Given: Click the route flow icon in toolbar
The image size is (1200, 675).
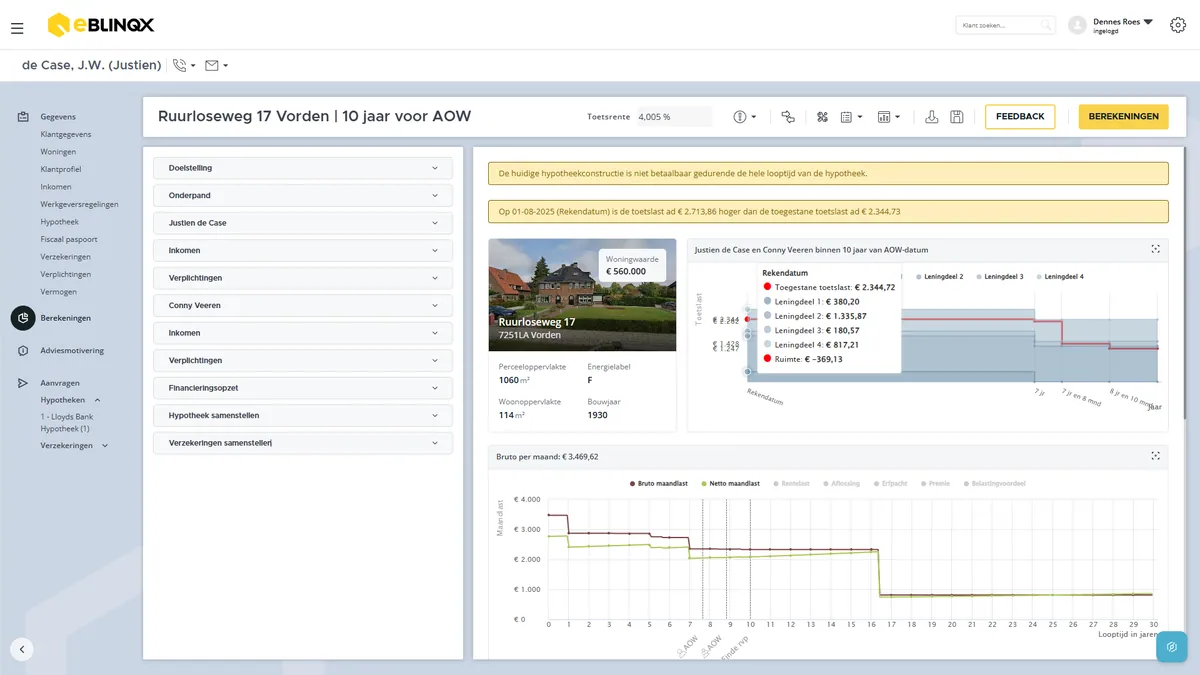Looking at the screenshot, I should 788,117.
